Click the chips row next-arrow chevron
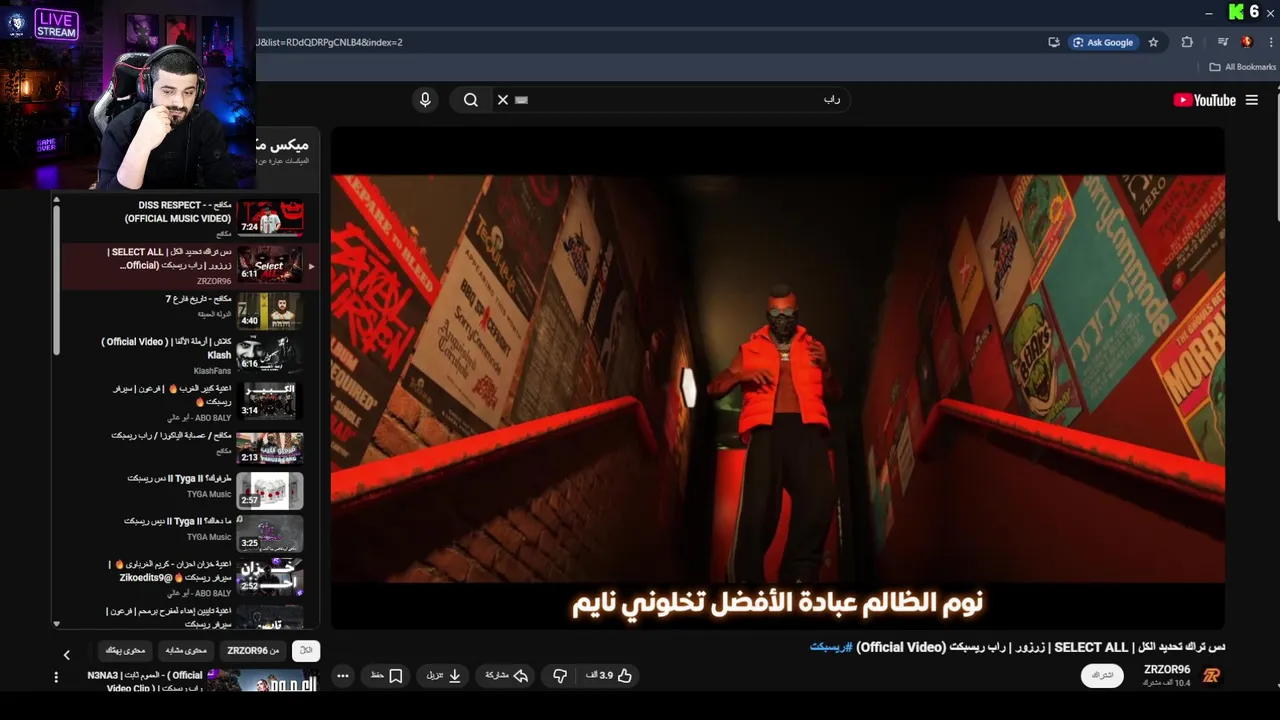 (67, 655)
